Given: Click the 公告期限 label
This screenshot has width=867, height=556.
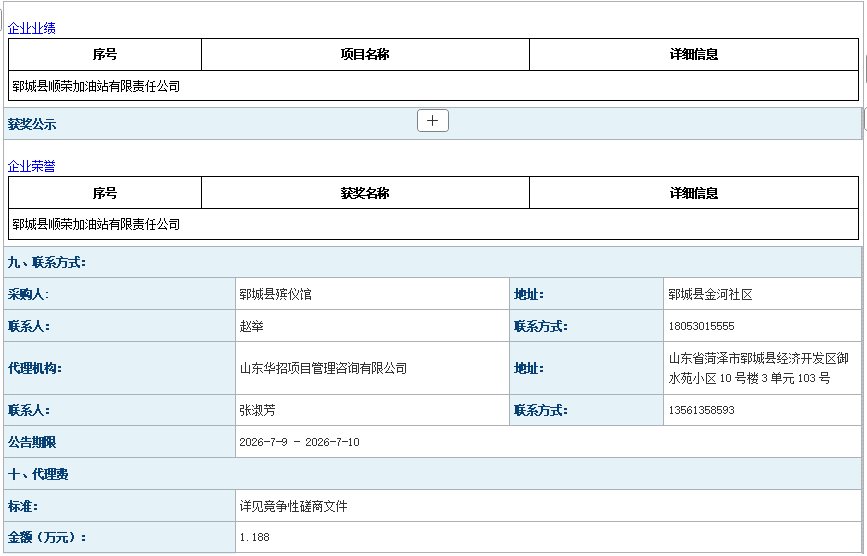Looking at the screenshot, I should (32, 442).
